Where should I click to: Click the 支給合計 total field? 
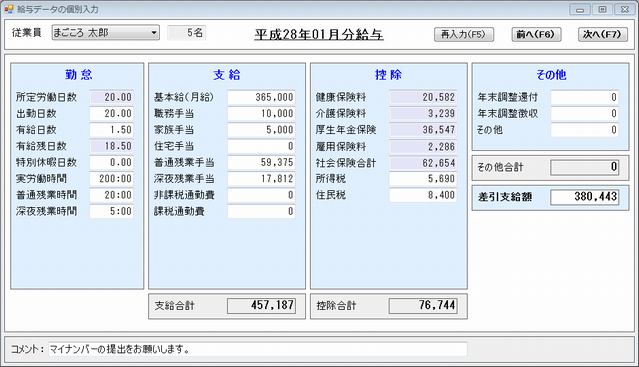[x=261, y=305]
